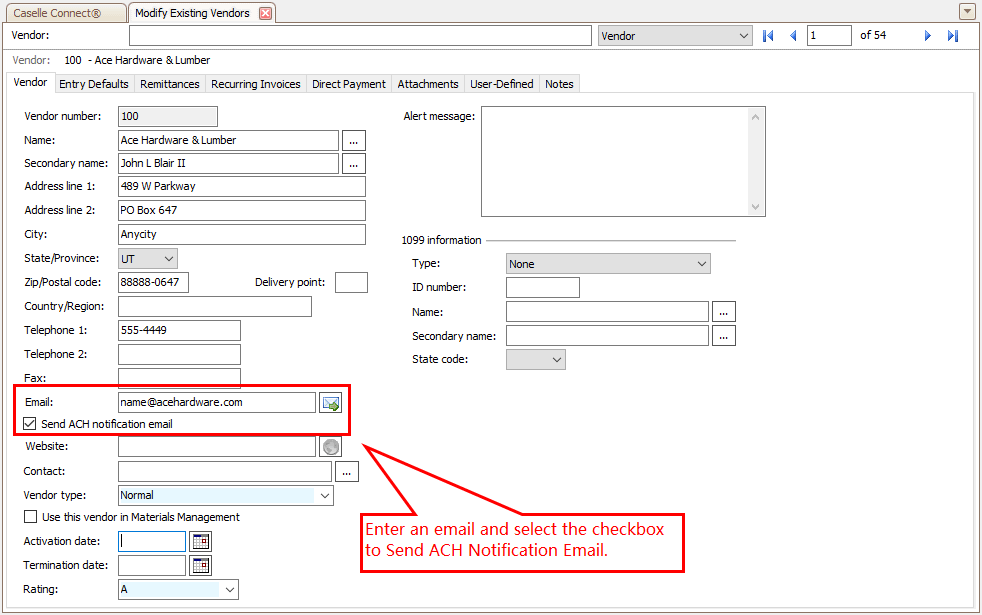982x615 pixels.
Task: Click the Address line 1 field
Action: [x=242, y=187]
